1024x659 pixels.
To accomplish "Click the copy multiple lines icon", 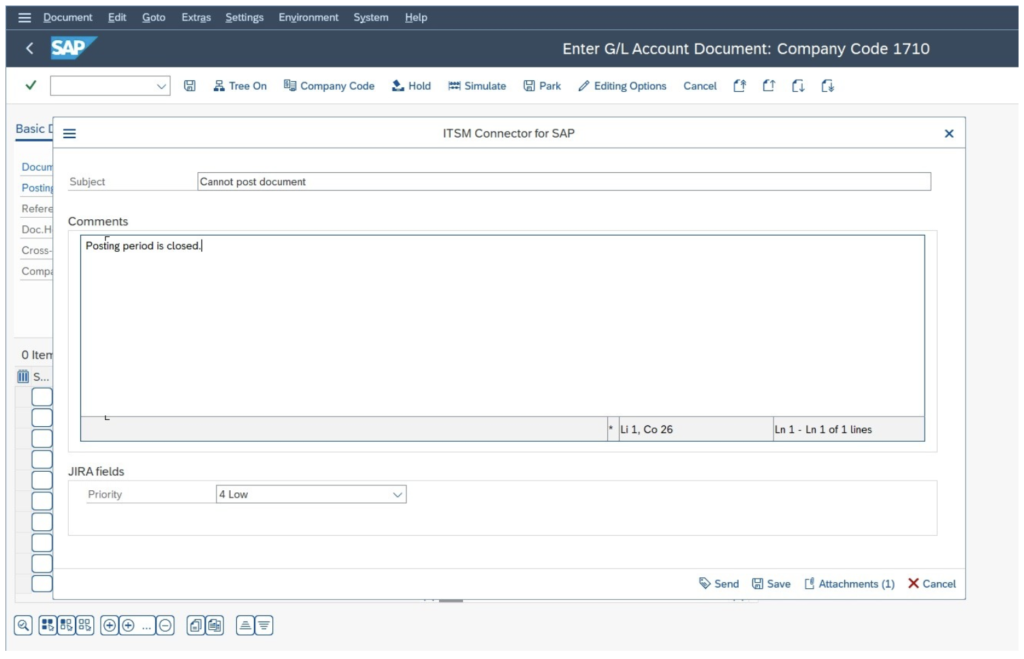I will point(215,625).
